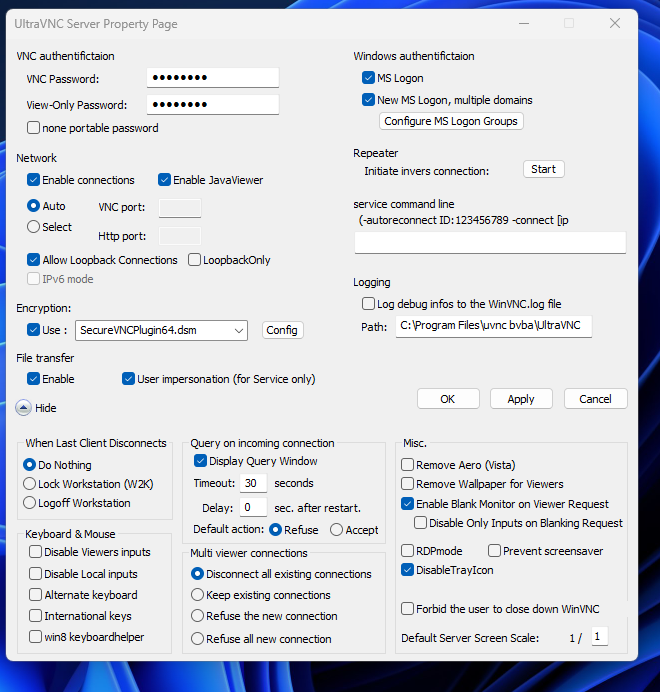Image resolution: width=660 pixels, height=692 pixels.
Task: Open encryption plugin Config
Action: coord(283,330)
